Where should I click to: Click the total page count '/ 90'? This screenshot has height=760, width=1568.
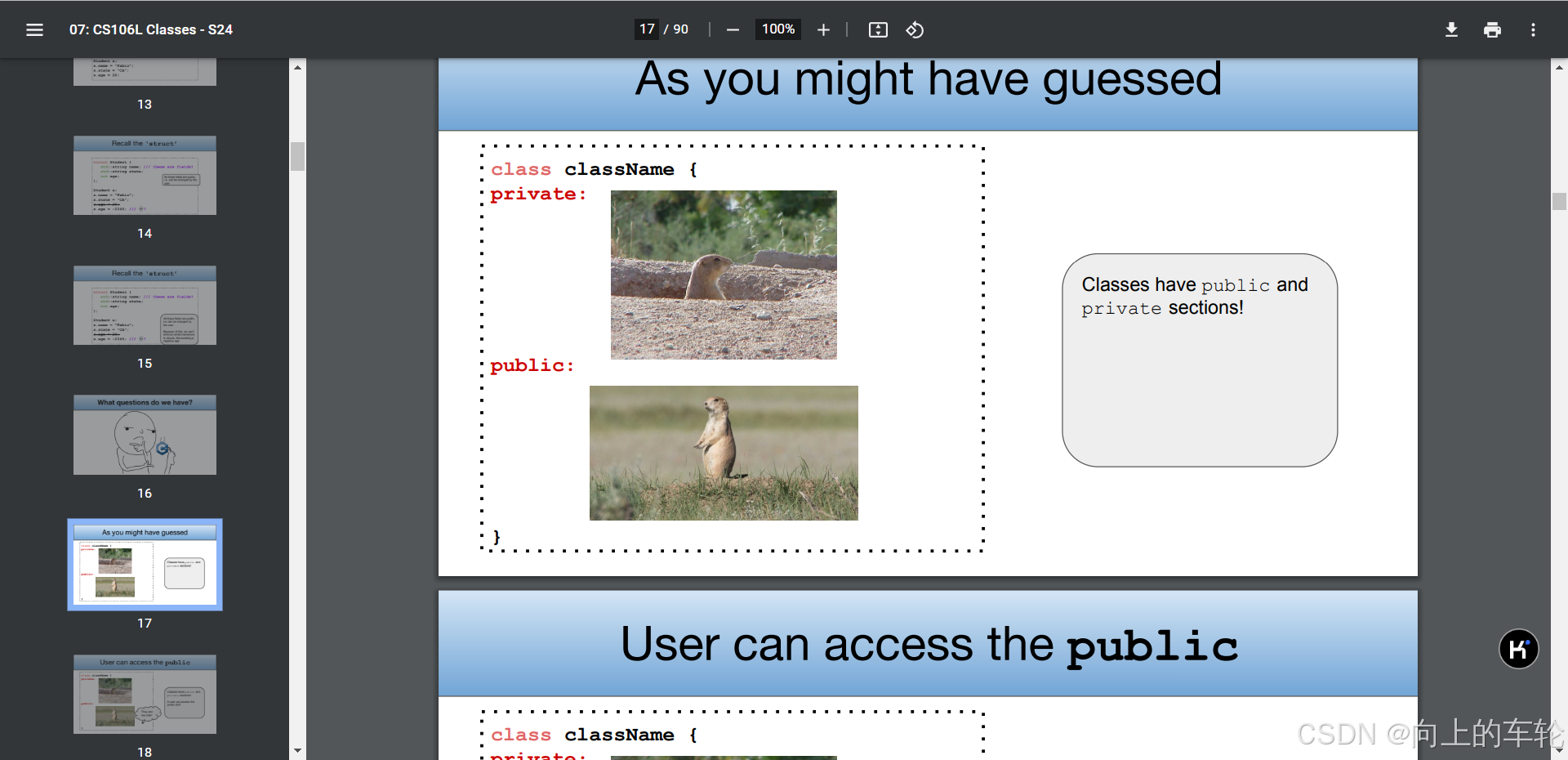pyautogui.click(x=676, y=29)
